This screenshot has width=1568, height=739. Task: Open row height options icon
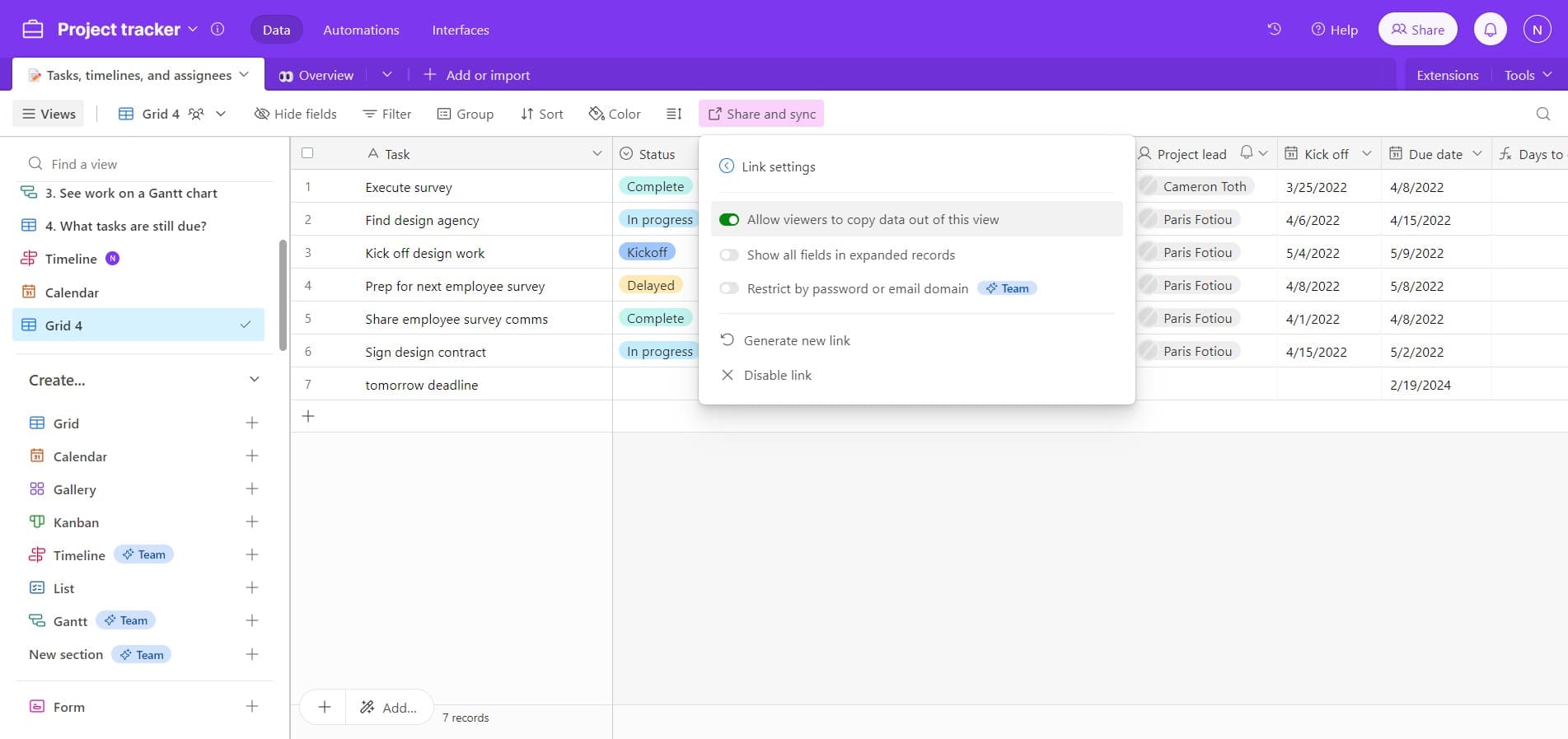pyautogui.click(x=674, y=114)
